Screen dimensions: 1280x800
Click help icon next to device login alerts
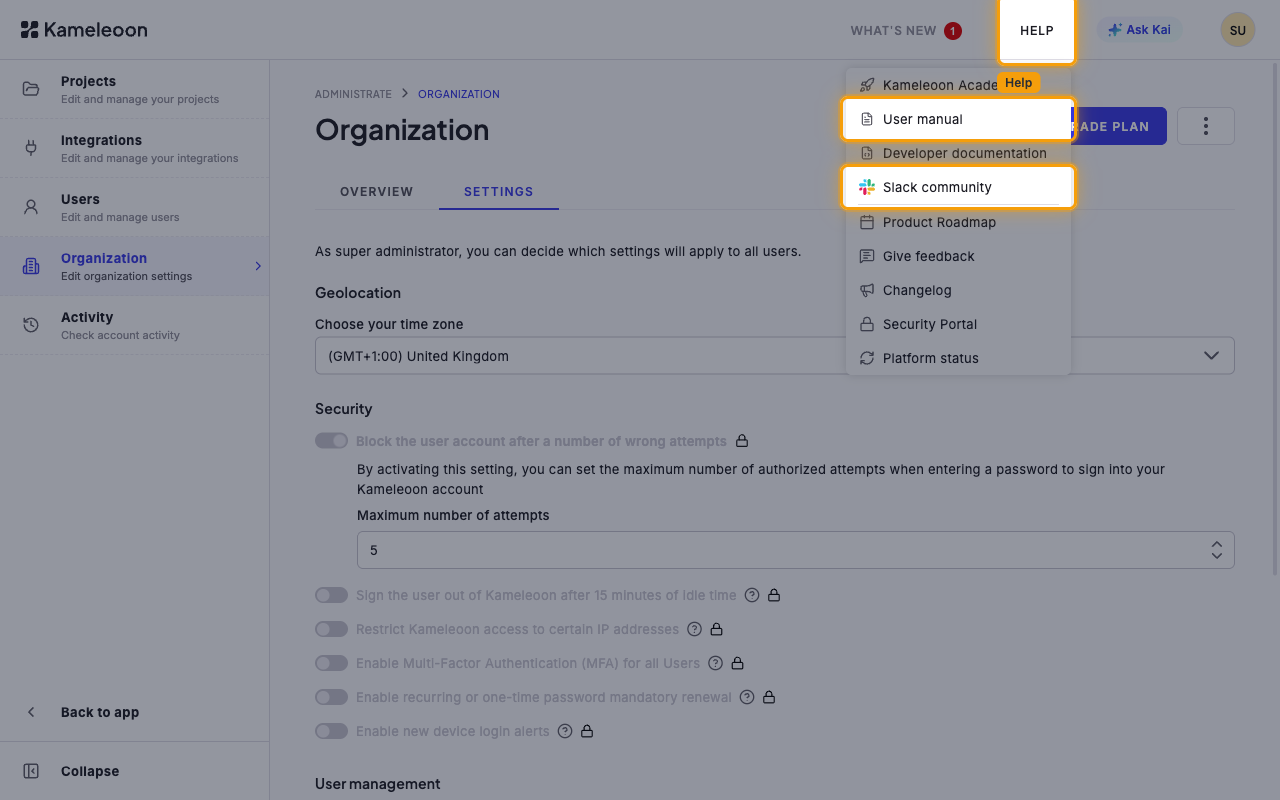[x=565, y=731]
